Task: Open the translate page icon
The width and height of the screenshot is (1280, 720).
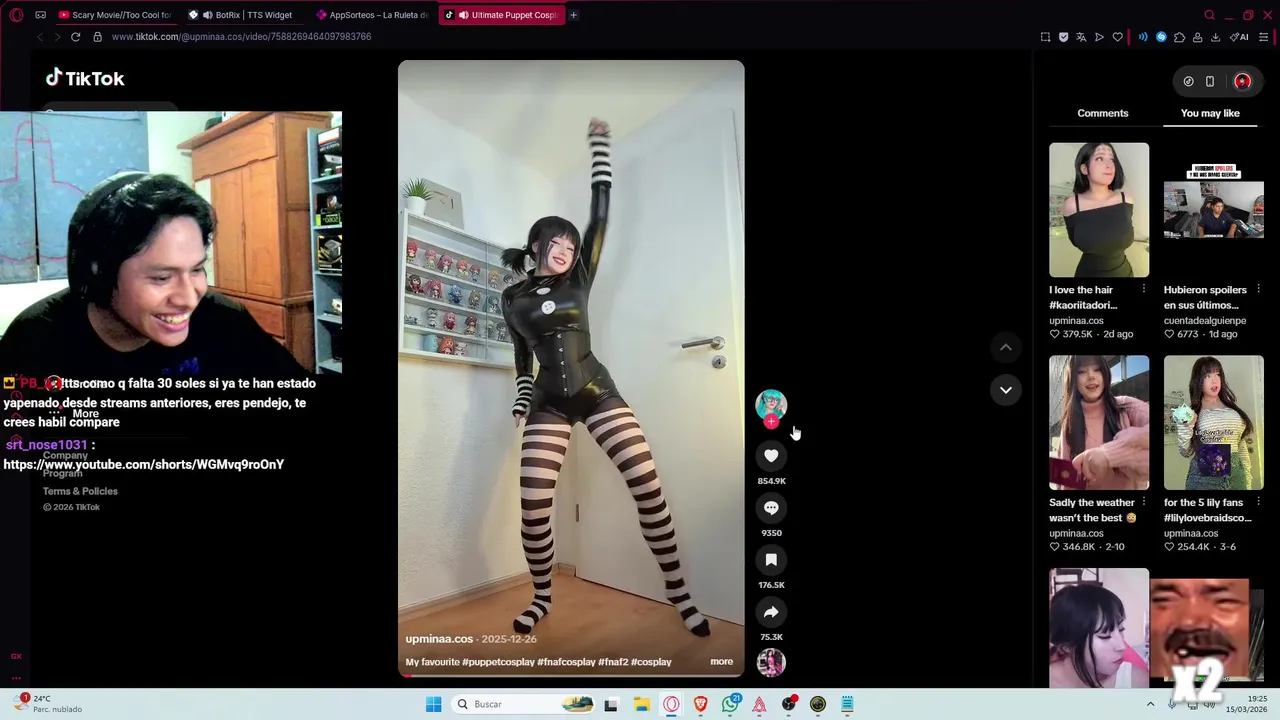Action: pos(1081,37)
